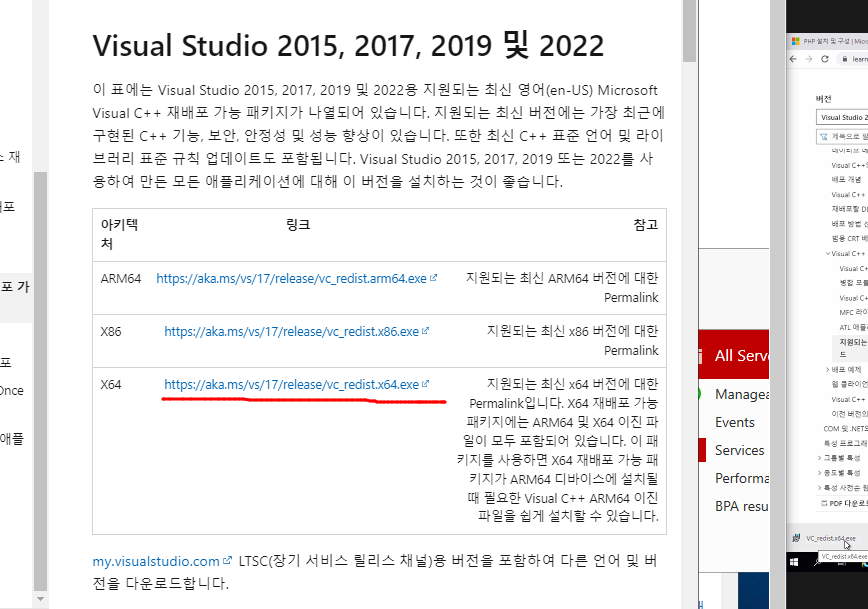
Task: Click the VC_redist.x64.exe installer file icon
Action: pyautogui.click(x=796, y=538)
